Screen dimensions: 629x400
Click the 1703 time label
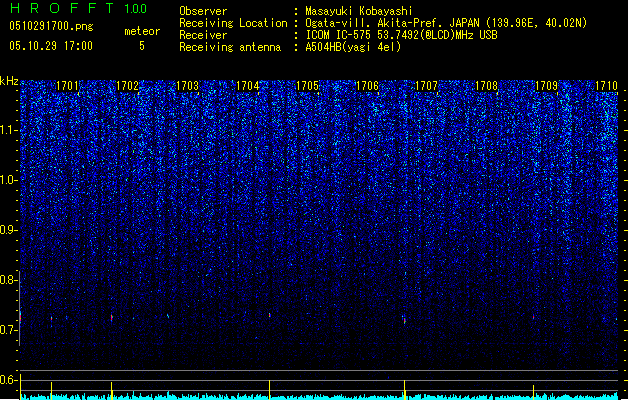[187, 86]
